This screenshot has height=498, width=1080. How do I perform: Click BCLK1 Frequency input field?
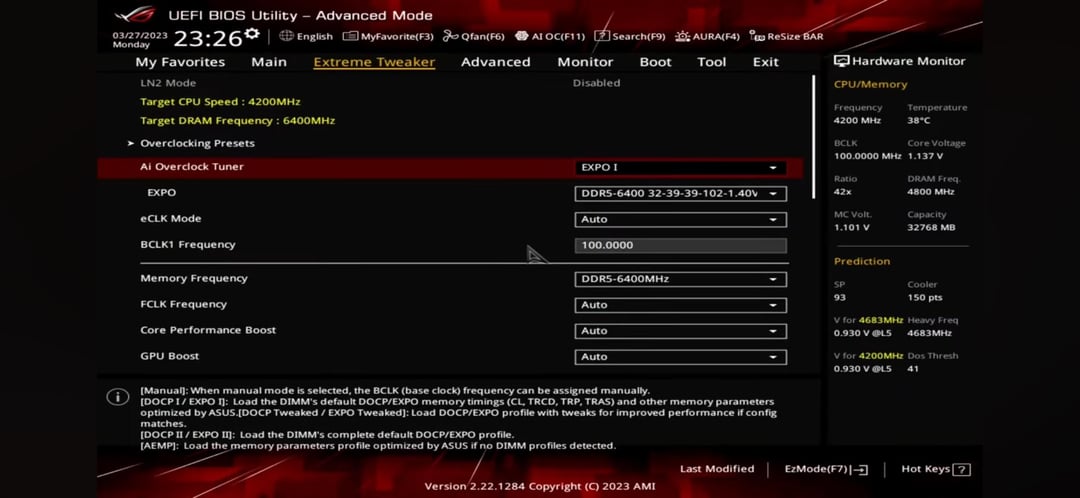coord(680,245)
